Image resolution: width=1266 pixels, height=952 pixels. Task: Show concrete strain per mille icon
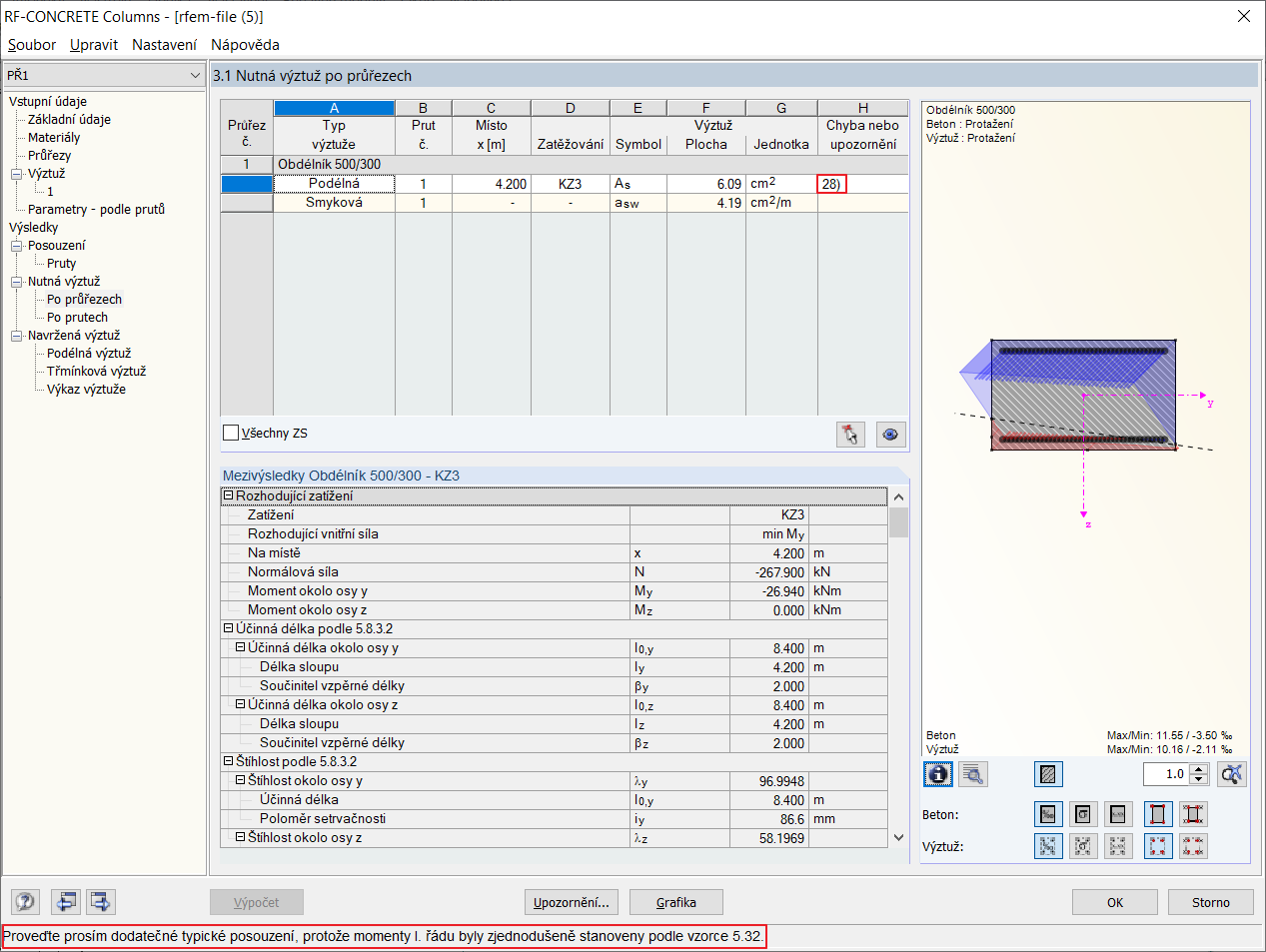[1048, 814]
